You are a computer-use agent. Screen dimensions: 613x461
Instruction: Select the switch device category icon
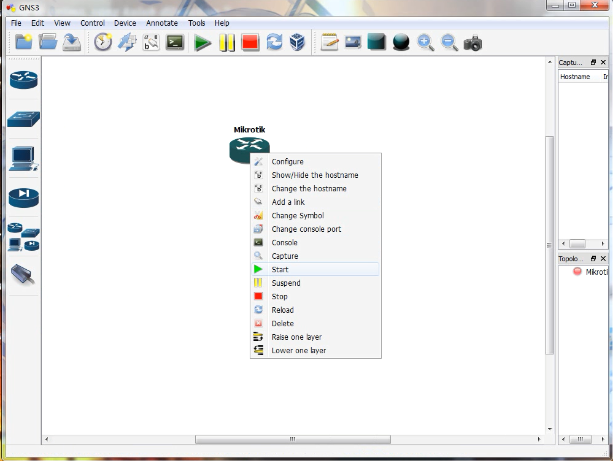click(23, 119)
